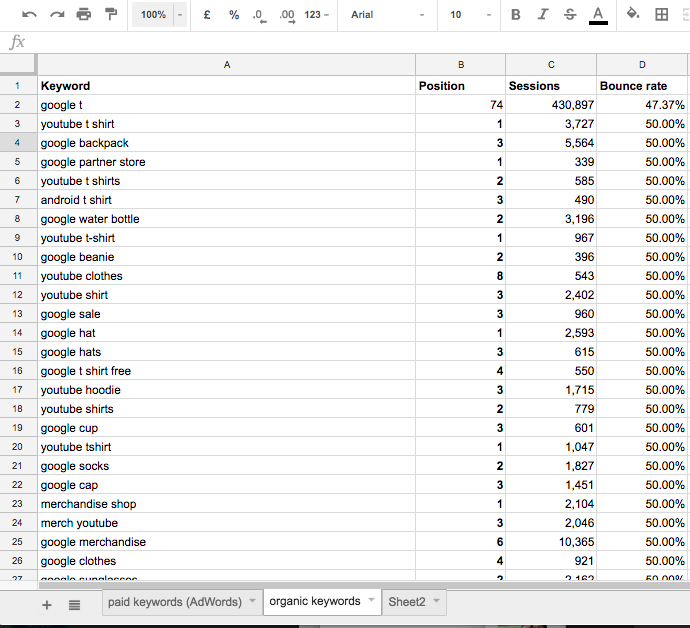
Task: Select column B header
Action: click(461, 65)
